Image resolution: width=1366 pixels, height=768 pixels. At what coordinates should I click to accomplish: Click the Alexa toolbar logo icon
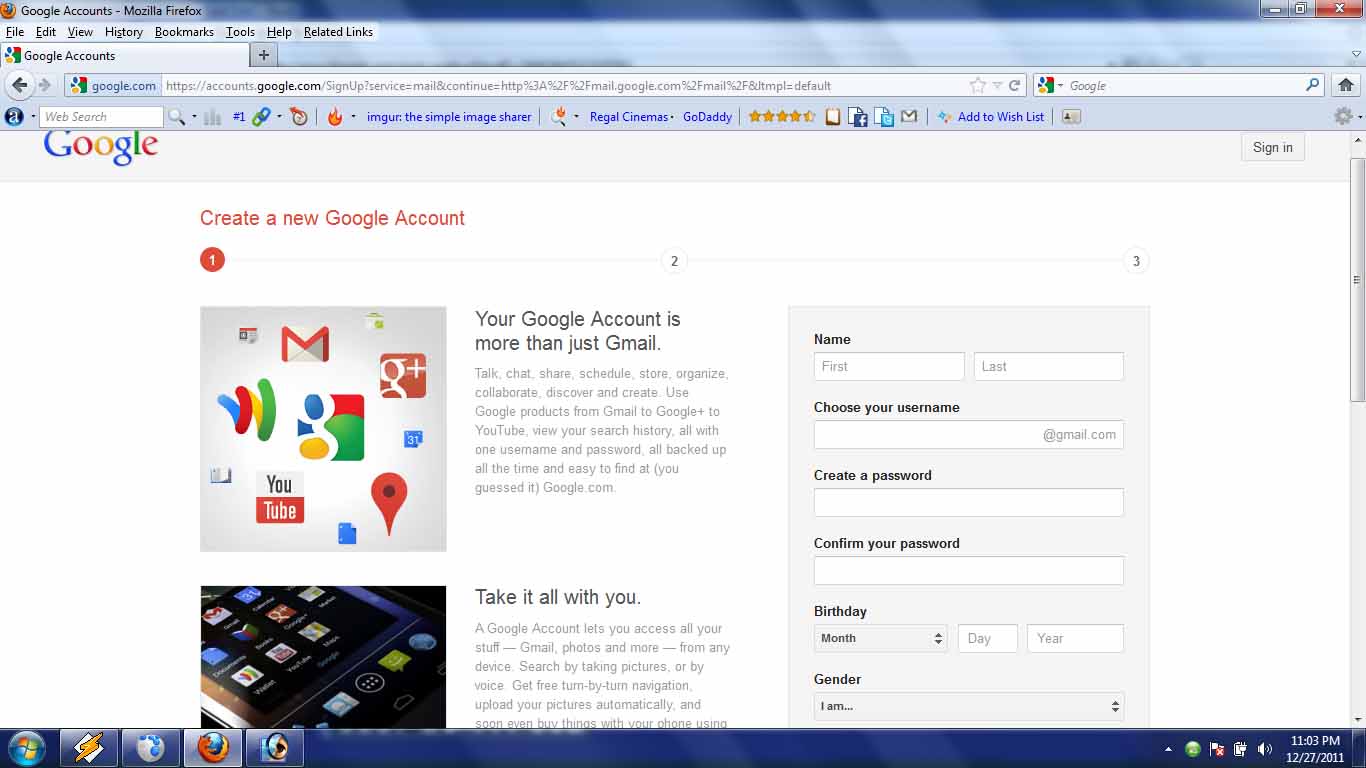[14, 117]
